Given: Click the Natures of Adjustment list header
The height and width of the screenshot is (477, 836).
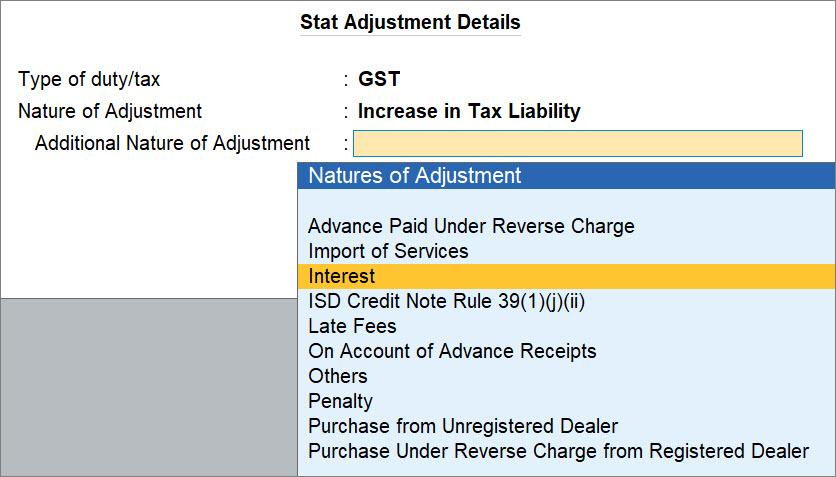Looking at the screenshot, I should tap(566, 176).
